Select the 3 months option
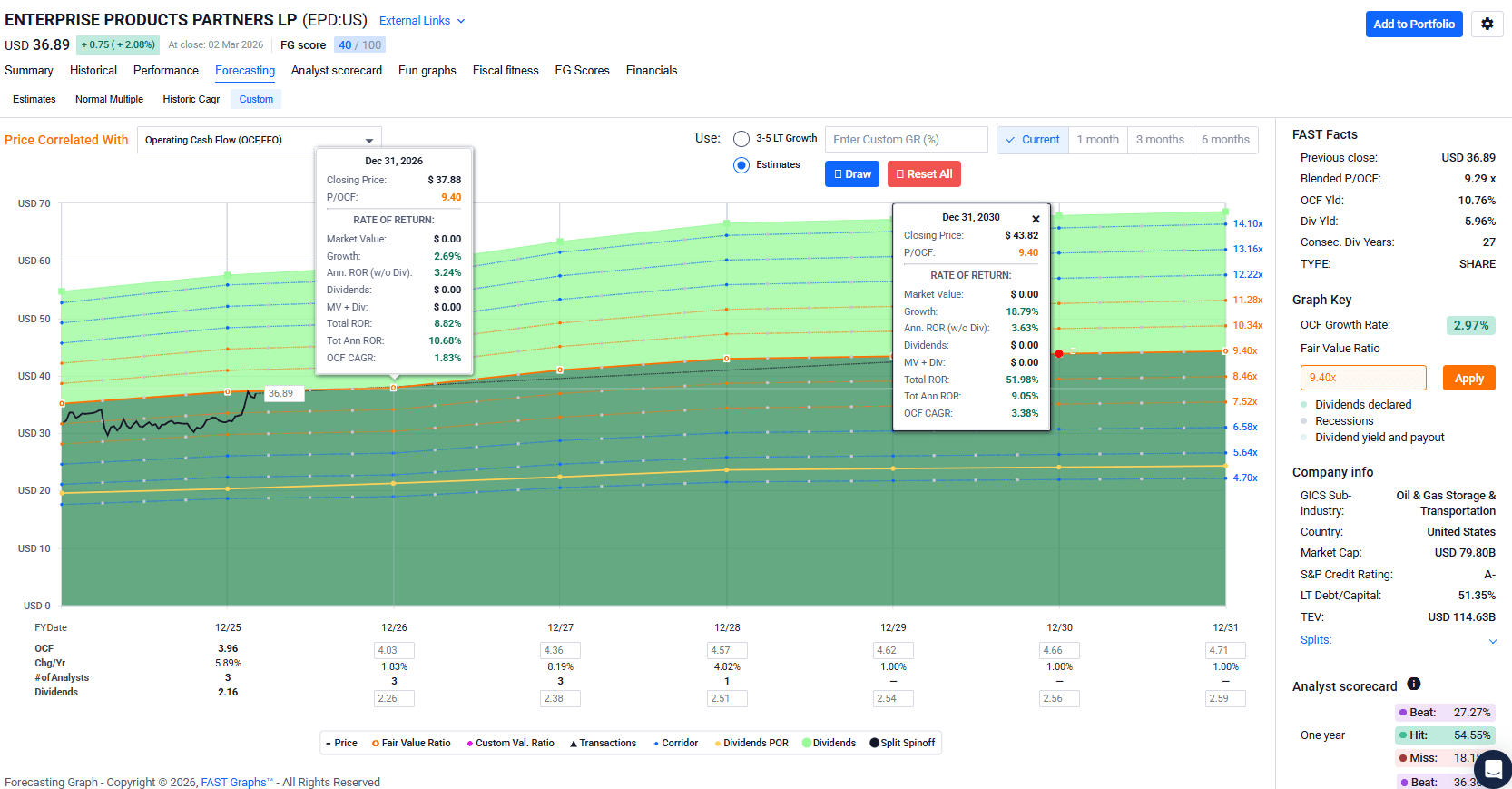The width and height of the screenshot is (1512, 789). [x=1160, y=140]
